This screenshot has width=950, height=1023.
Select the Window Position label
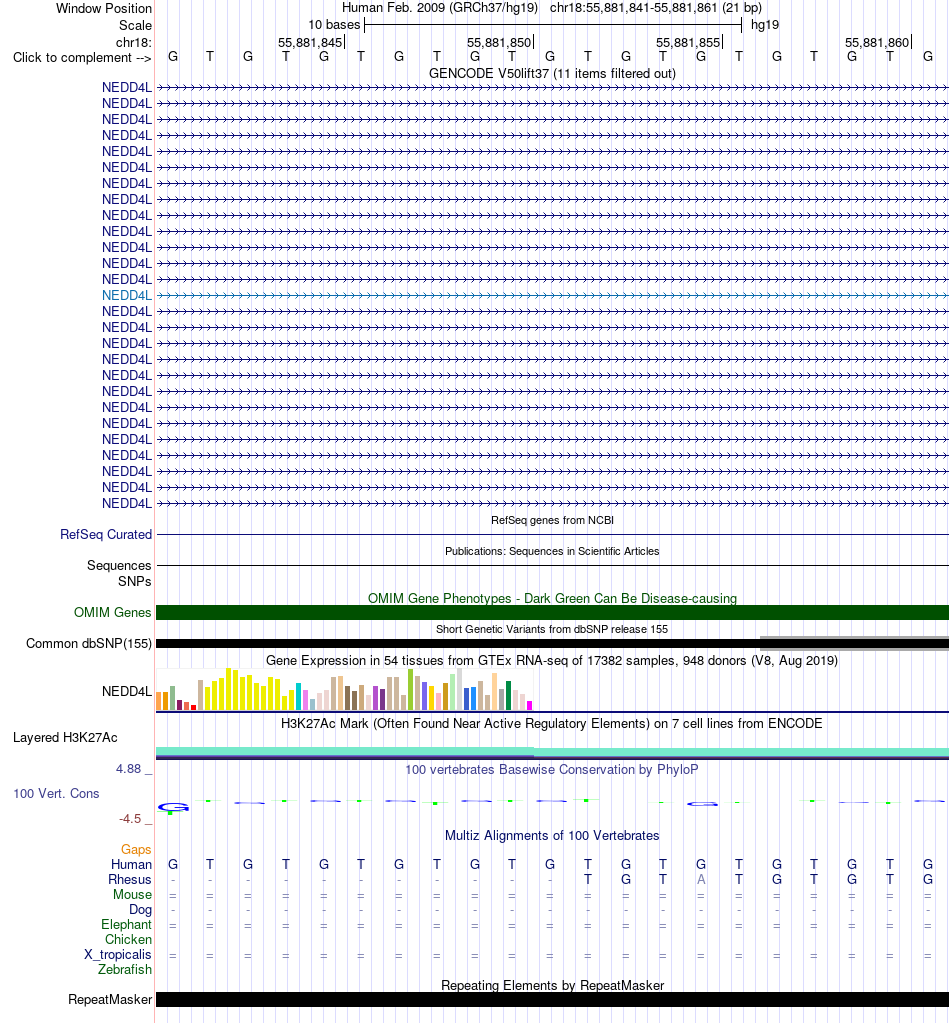pyautogui.click(x=104, y=8)
